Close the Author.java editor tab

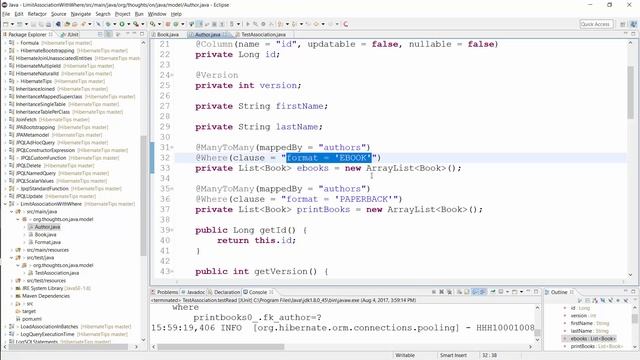point(225,35)
